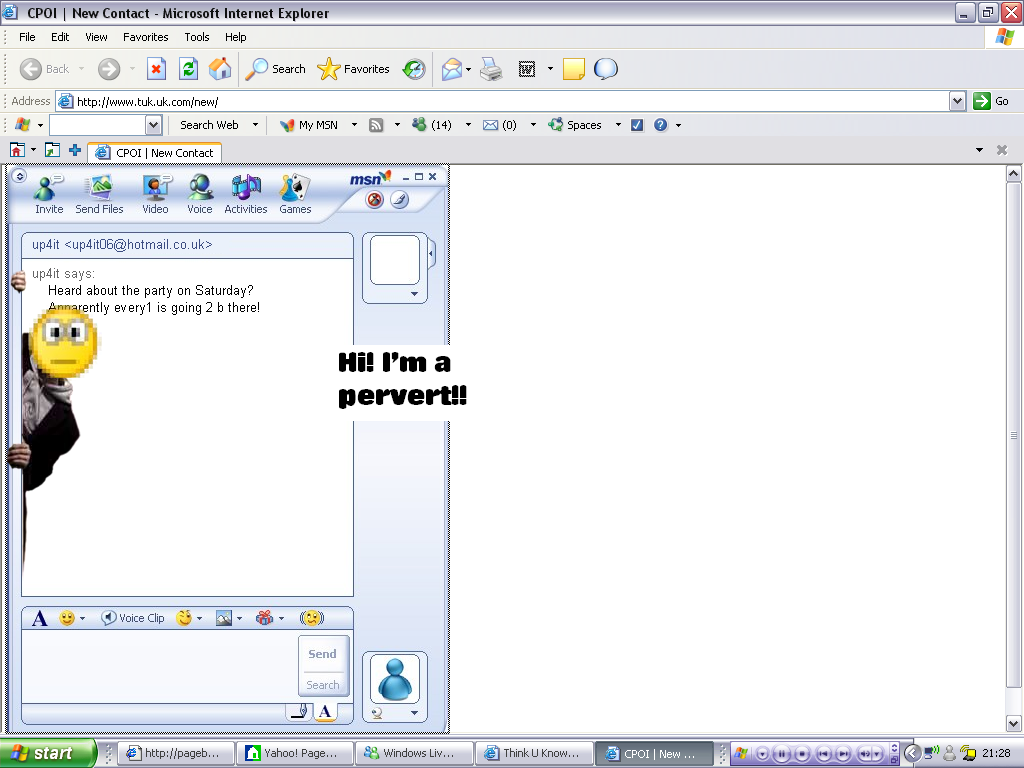1024x768 pixels.
Task: Click the Invite icon in the chat window
Action: [x=48, y=194]
